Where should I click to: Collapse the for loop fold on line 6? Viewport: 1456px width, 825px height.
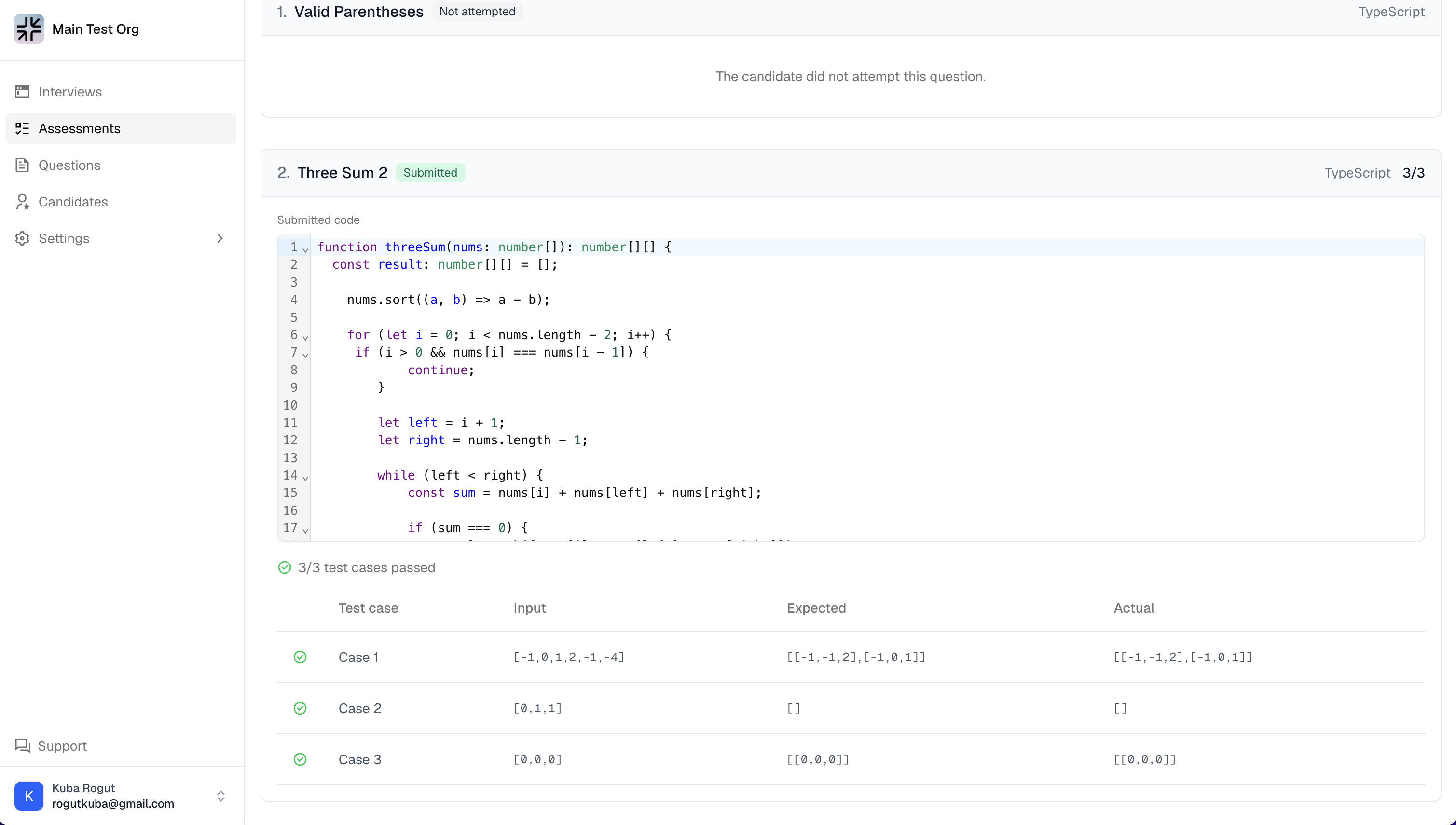point(305,337)
